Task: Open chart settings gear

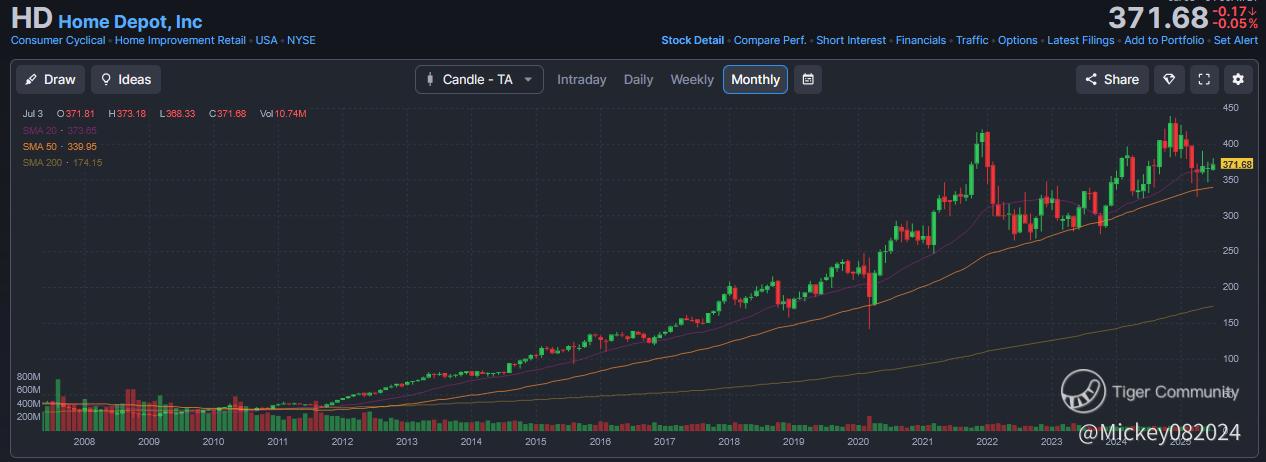Action: point(1239,79)
